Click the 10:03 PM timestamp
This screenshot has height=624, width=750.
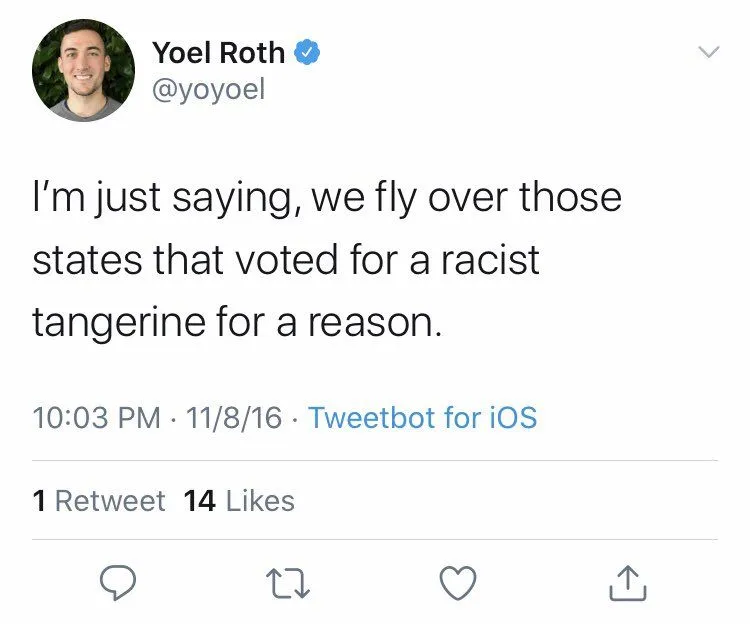click(x=96, y=416)
